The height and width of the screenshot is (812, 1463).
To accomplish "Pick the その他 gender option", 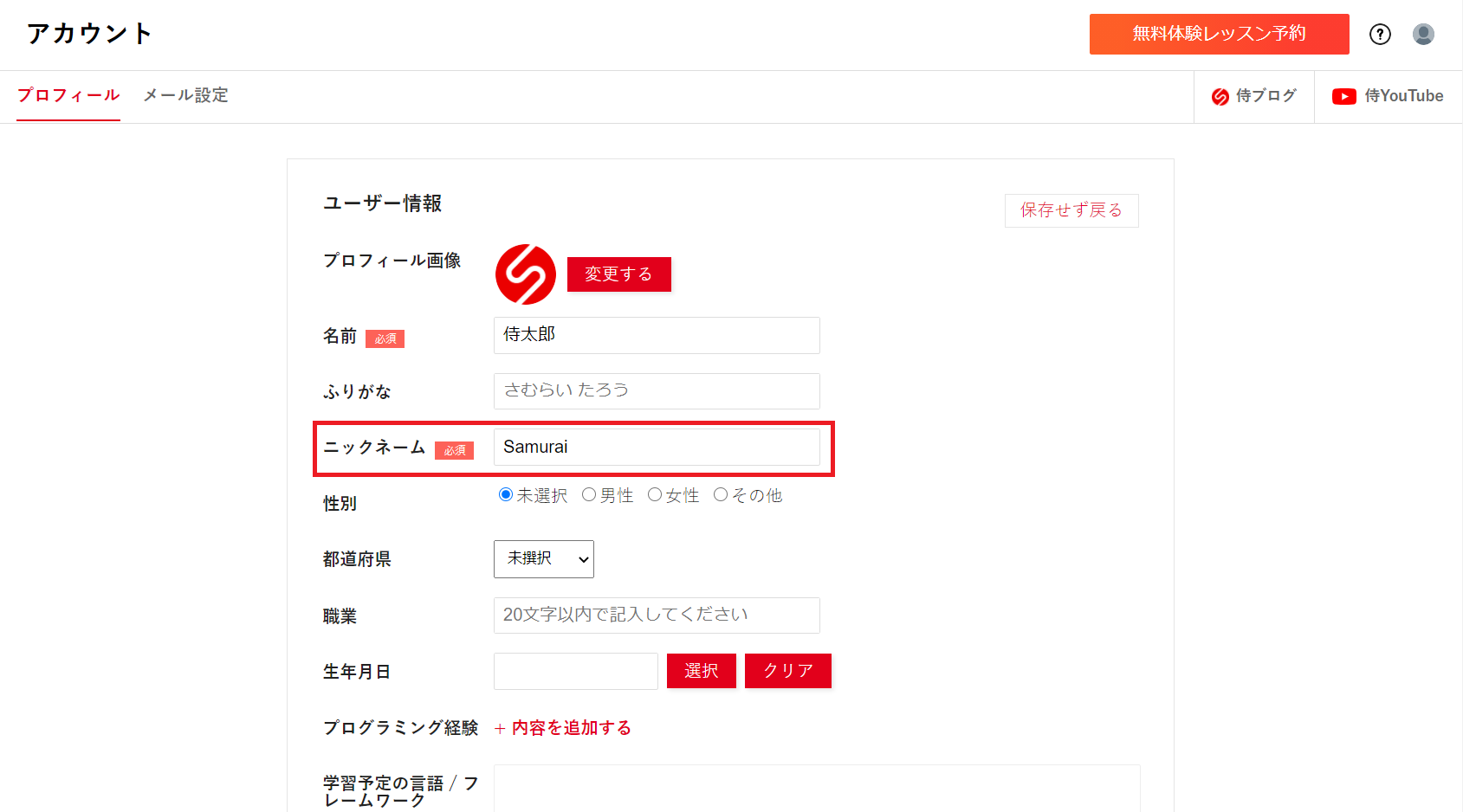I will pyautogui.click(x=721, y=494).
